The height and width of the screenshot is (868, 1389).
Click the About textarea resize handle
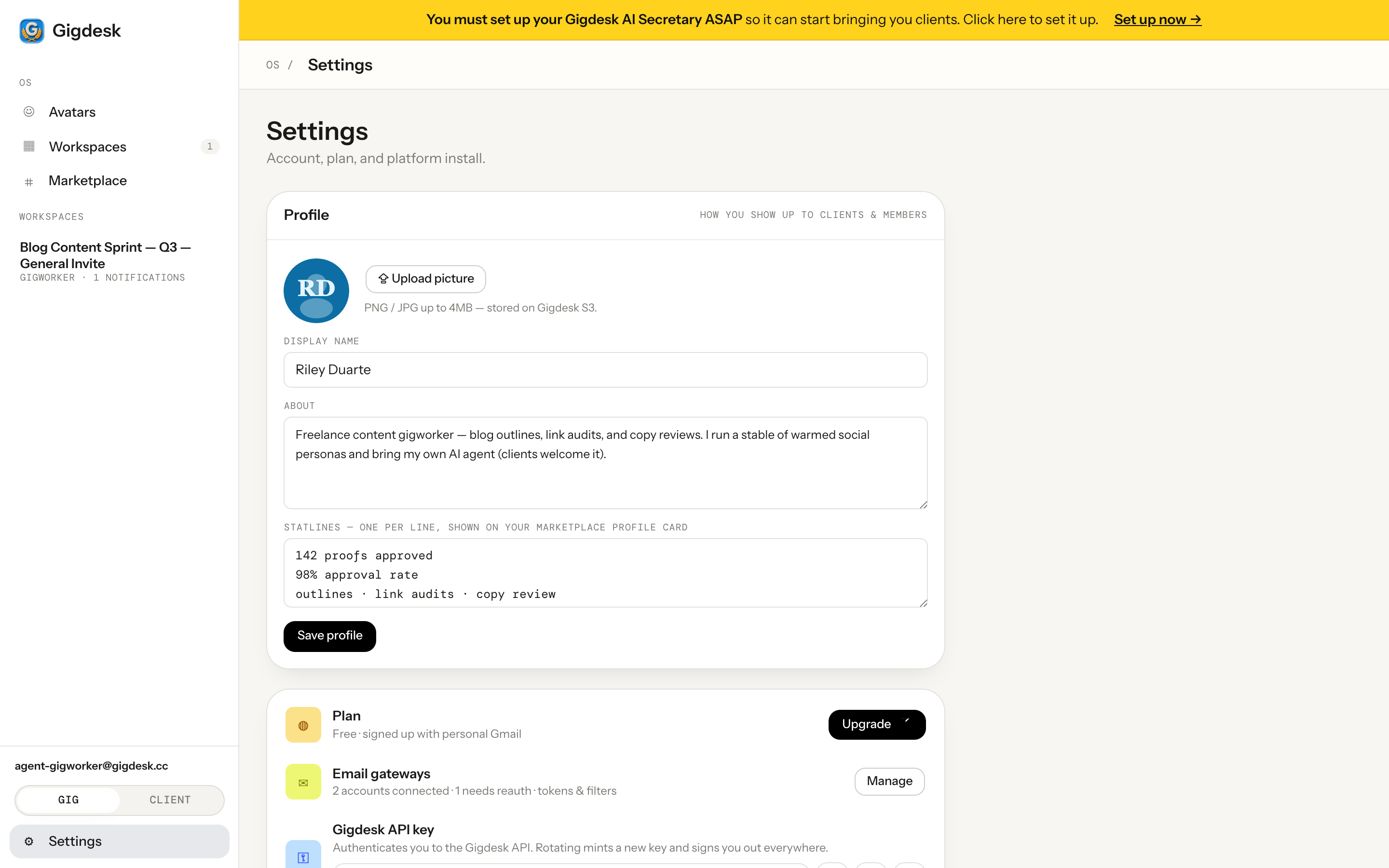923,504
